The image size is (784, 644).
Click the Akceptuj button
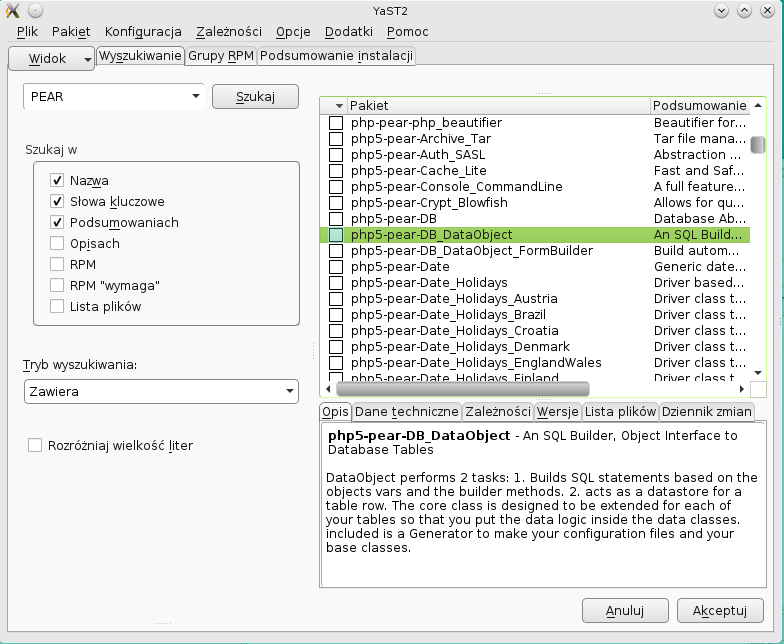click(x=720, y=610)
